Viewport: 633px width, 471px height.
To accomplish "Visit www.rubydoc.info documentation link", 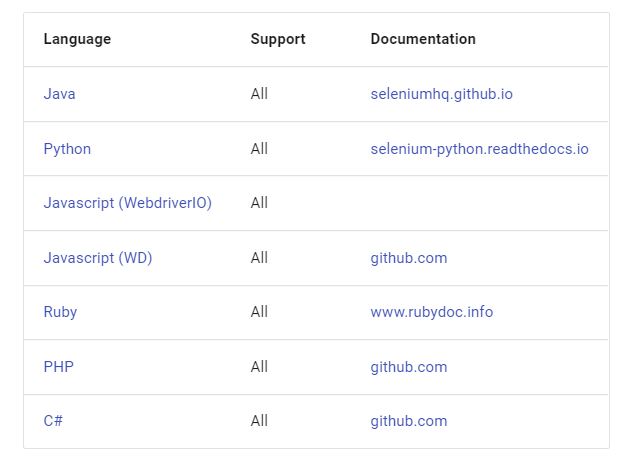I will pos(432,312).
